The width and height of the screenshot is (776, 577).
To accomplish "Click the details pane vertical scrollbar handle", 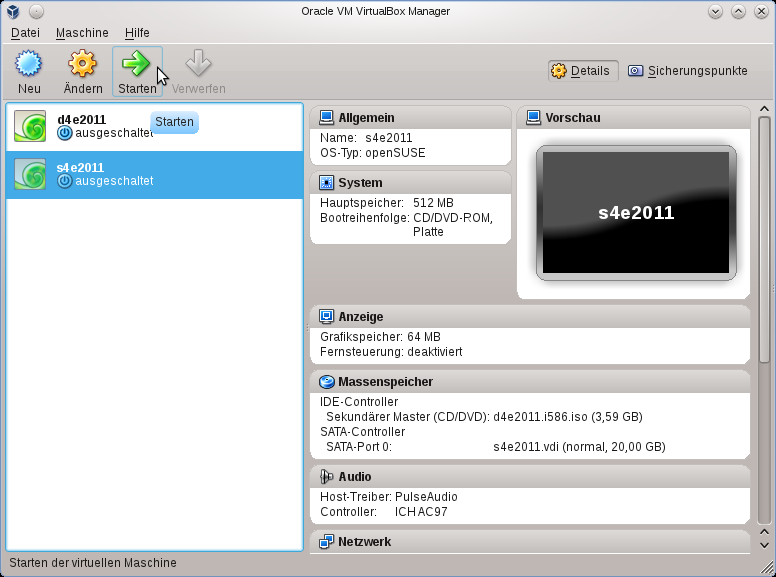I will [x=764, y=240].
